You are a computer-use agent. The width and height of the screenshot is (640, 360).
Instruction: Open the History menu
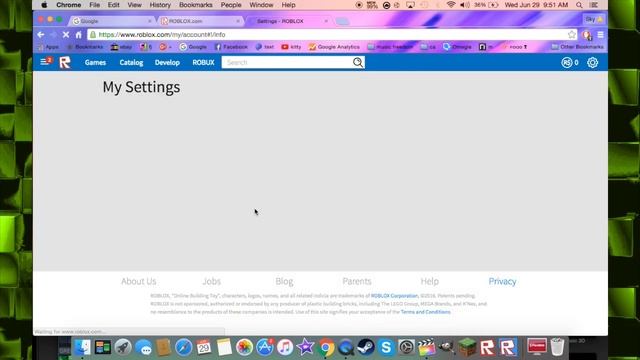(x=160, y=5)
